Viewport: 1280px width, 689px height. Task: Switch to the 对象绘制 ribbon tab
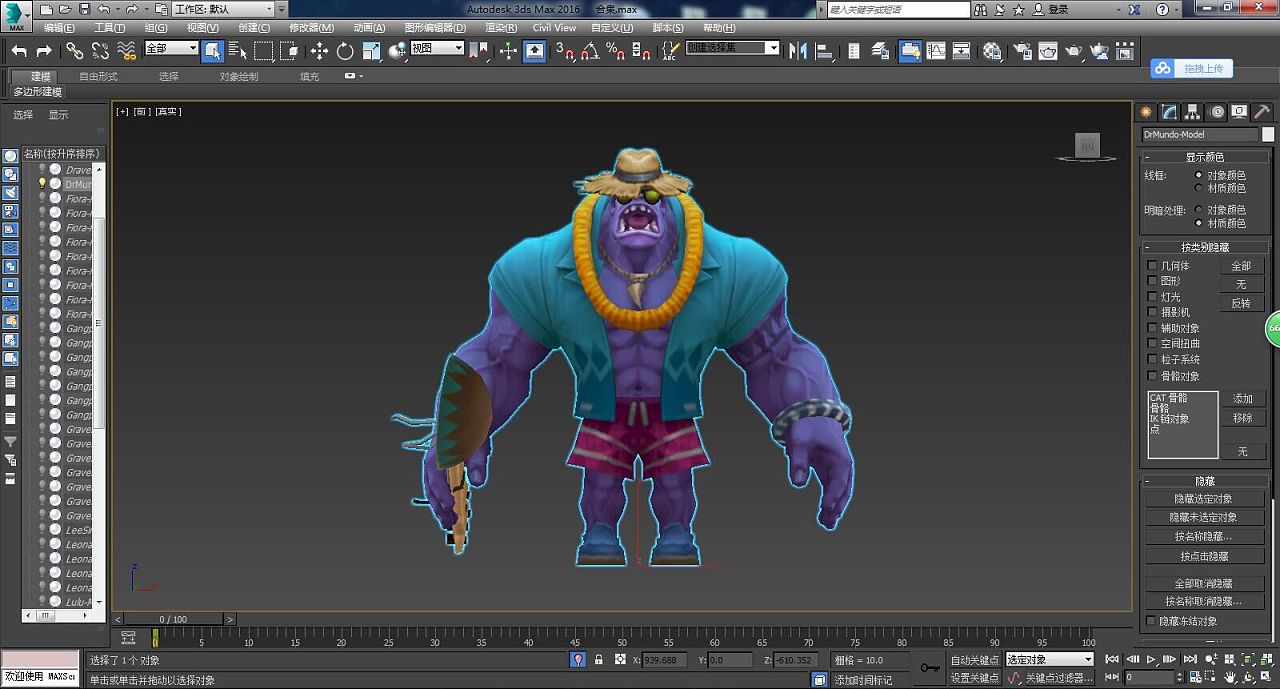click(239, 76)
